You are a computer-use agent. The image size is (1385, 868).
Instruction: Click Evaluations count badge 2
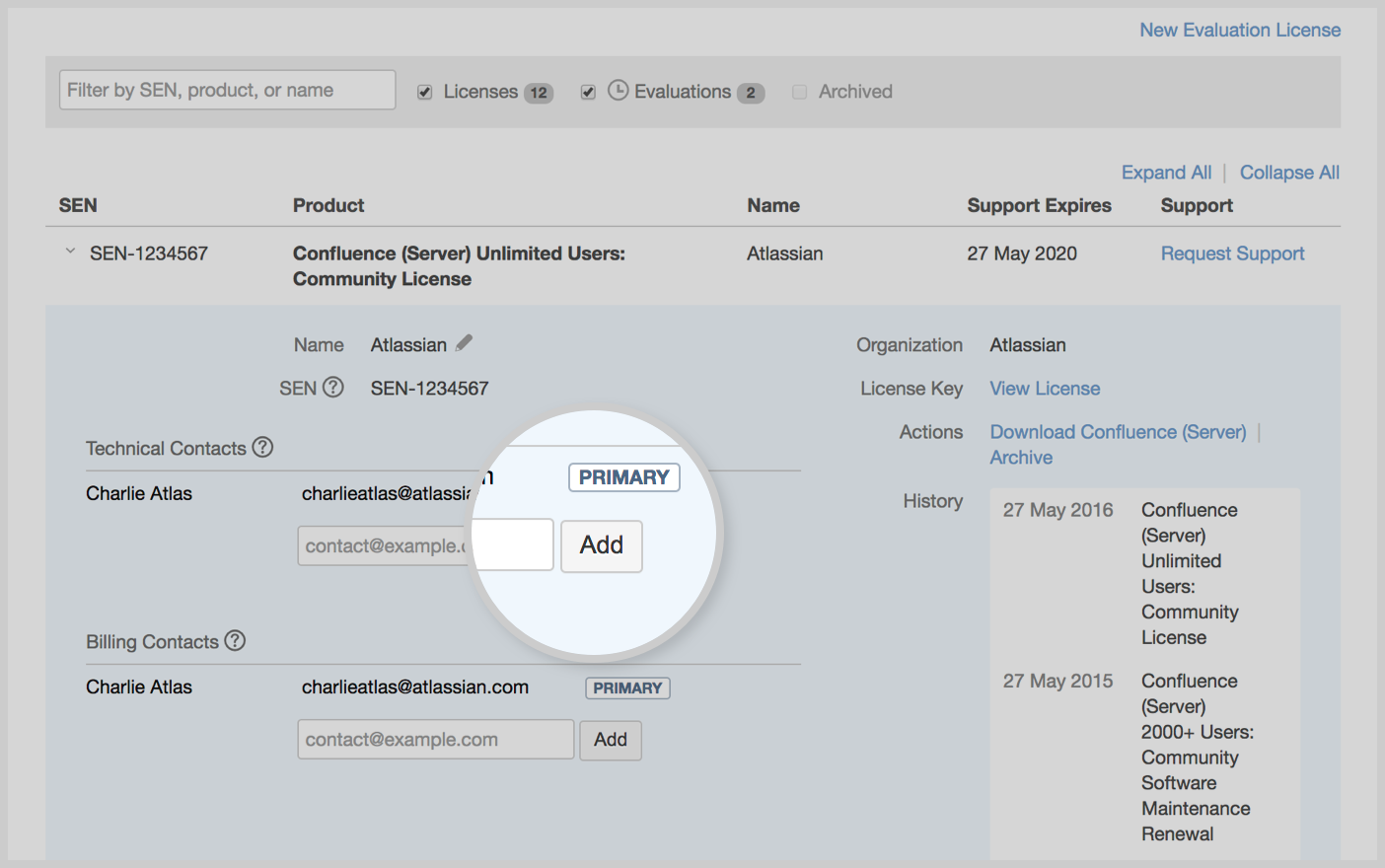point(751,93)
